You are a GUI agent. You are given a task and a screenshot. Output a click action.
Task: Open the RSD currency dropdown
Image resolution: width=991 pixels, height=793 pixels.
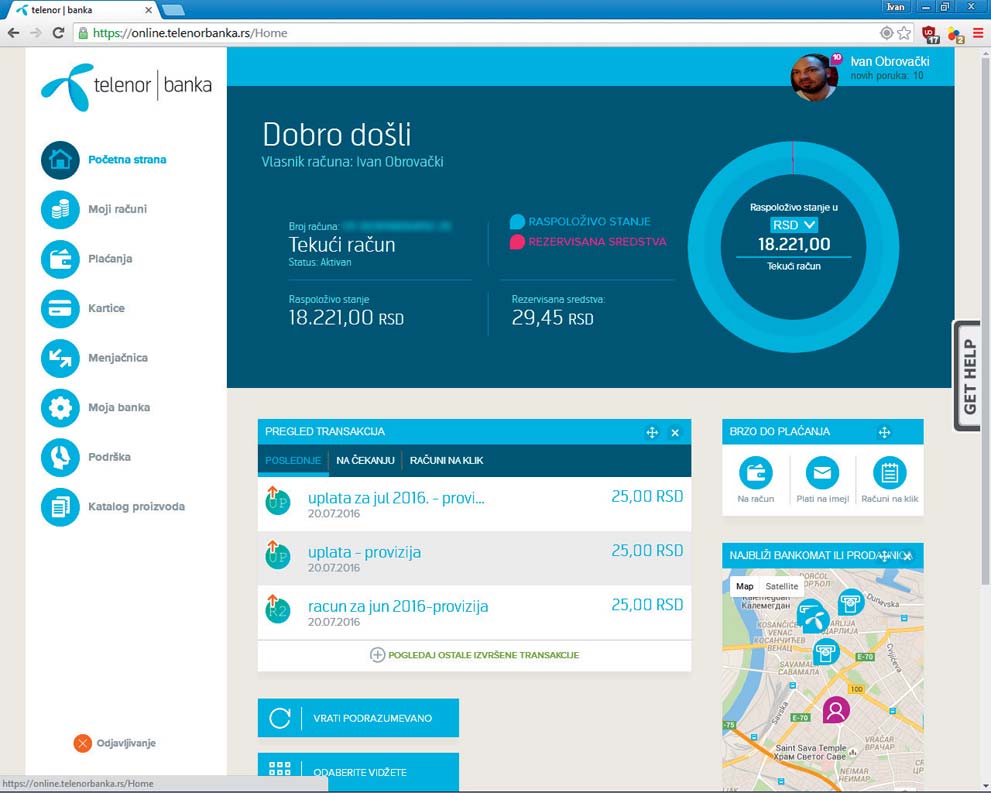click(794, 225)
